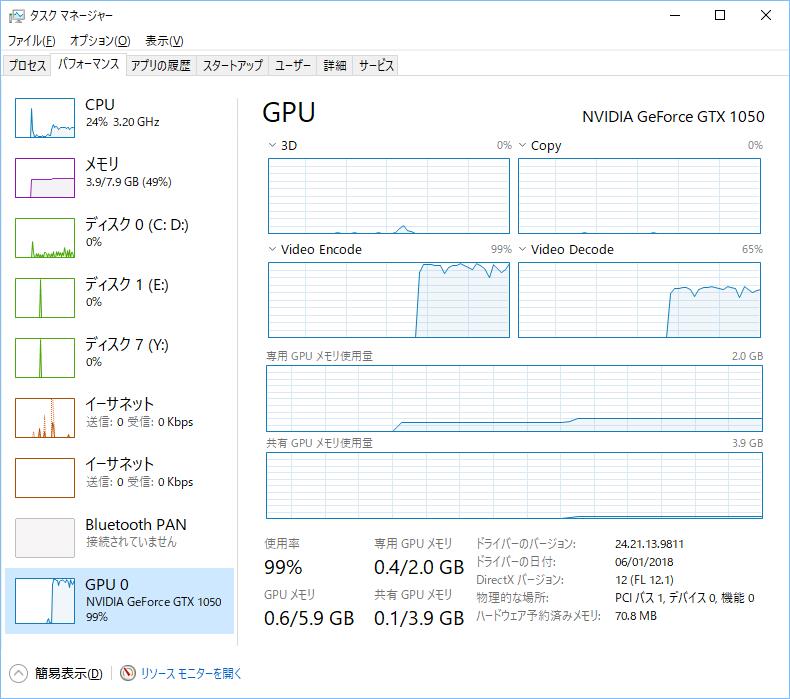Select the ディスク 7 (Y:) mini graph

tap(45, 358)
